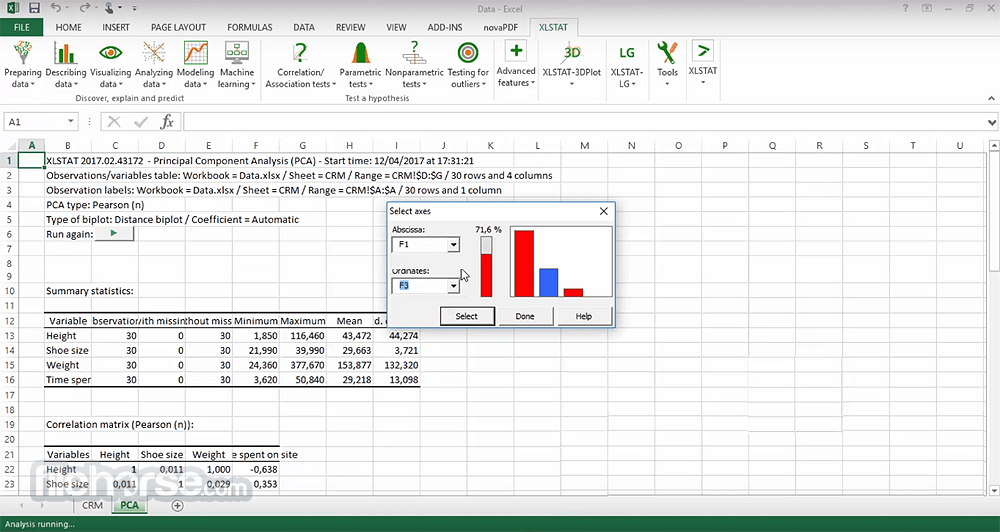
Task: Open the Parametric tests tool
Action: pos(360,64)
